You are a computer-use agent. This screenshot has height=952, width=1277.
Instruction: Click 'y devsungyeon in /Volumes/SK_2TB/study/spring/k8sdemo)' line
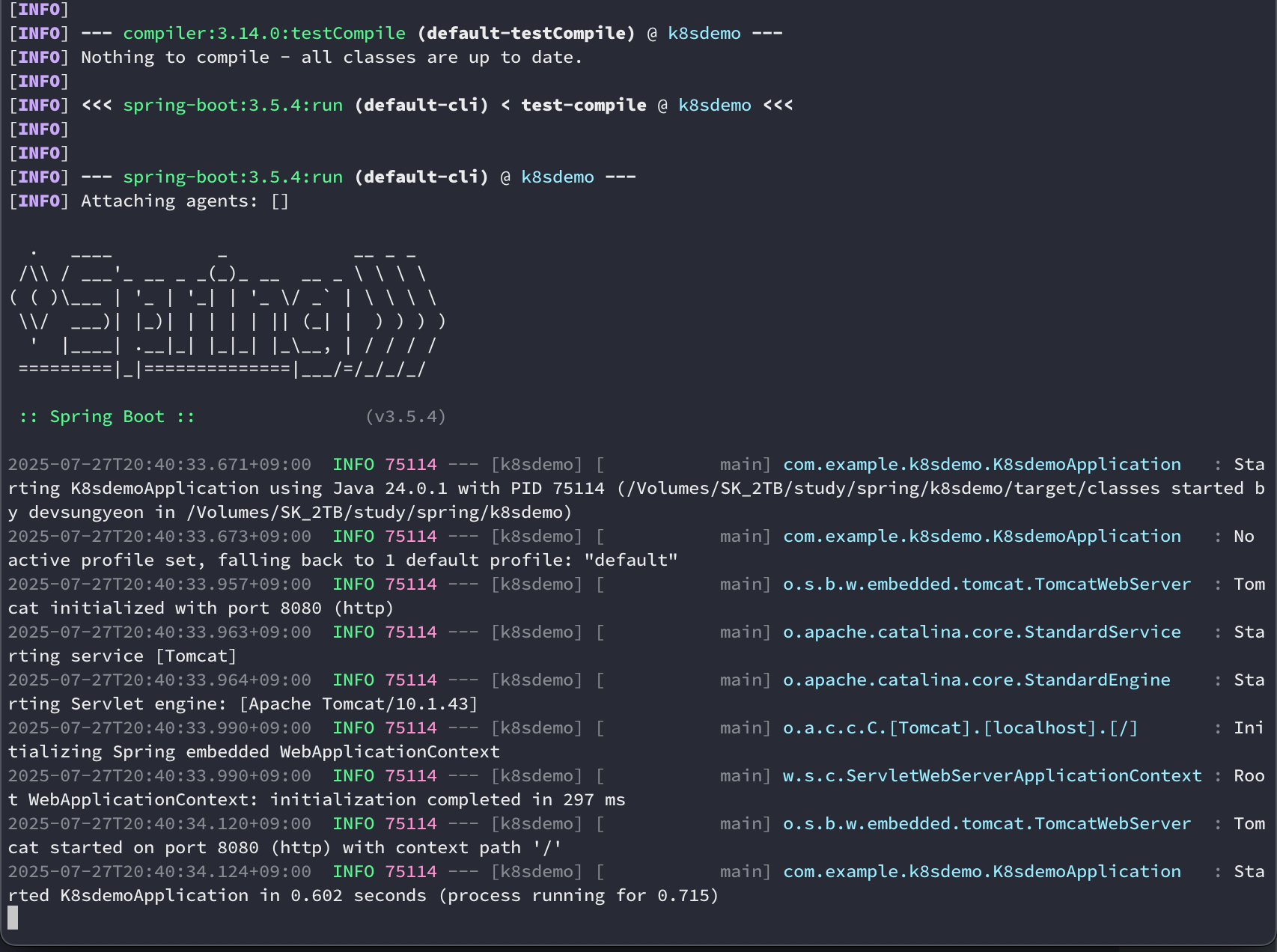(290, 513)
